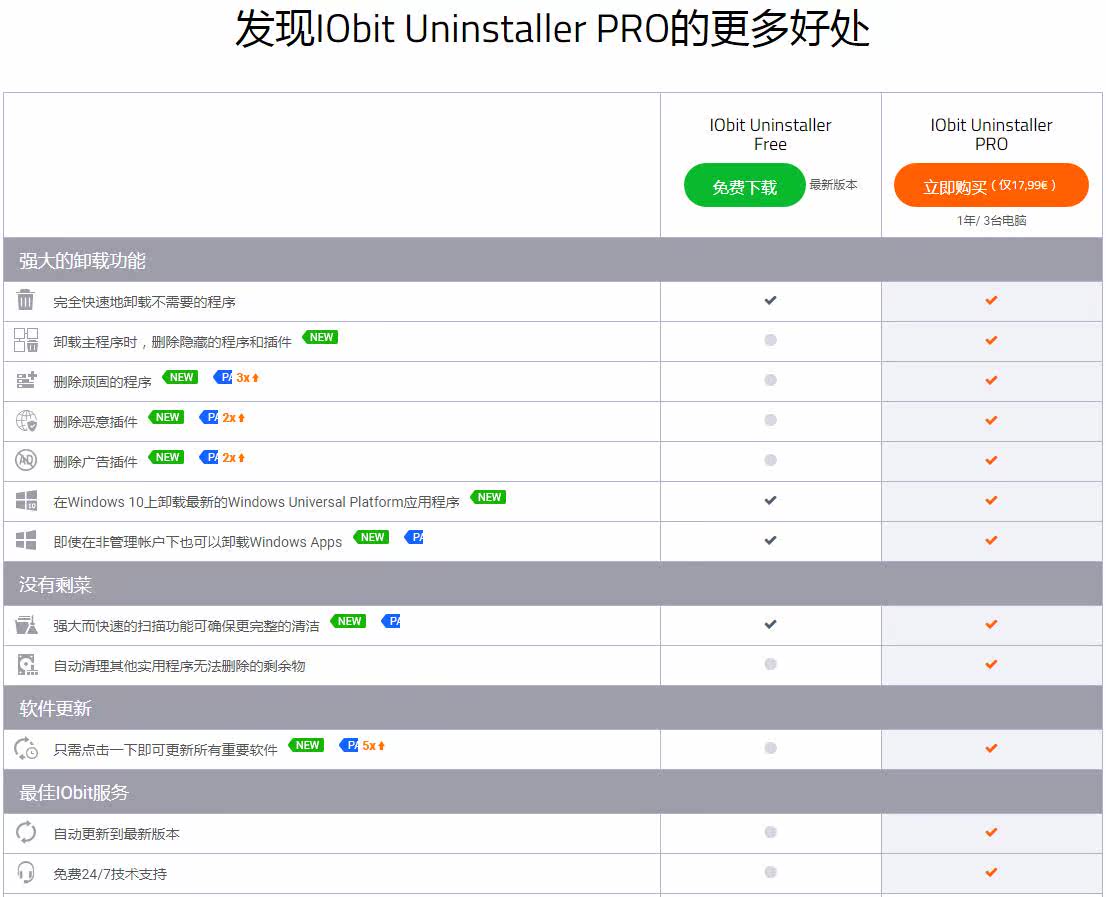This screenshot has width=1106, height=897.
Task: Click the IObit Uninstaller Free column heading
Action: pos(770,135)
